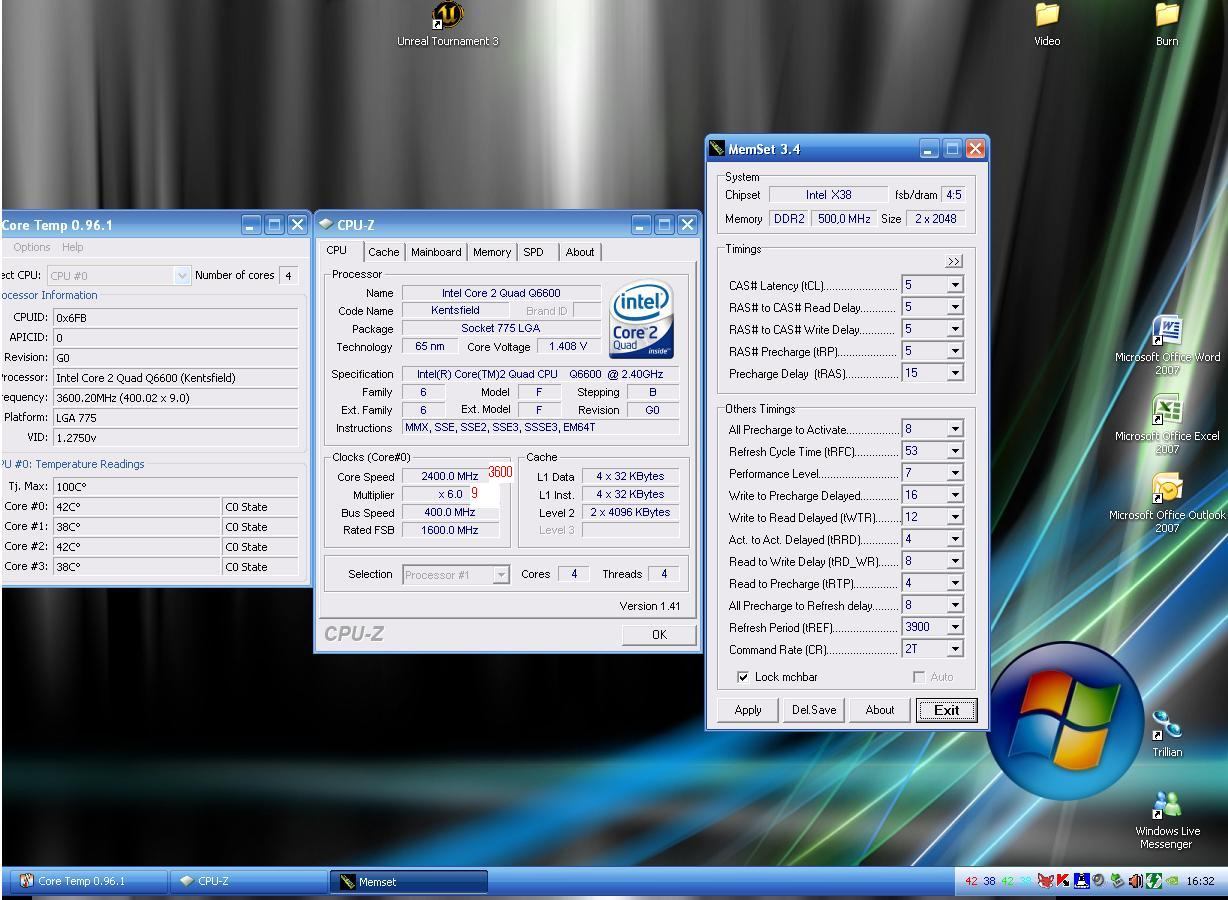Click Del.Save button in MemSet
Image resolution: width=1228 pixels, height=900 pixels.
click(814, 710)
